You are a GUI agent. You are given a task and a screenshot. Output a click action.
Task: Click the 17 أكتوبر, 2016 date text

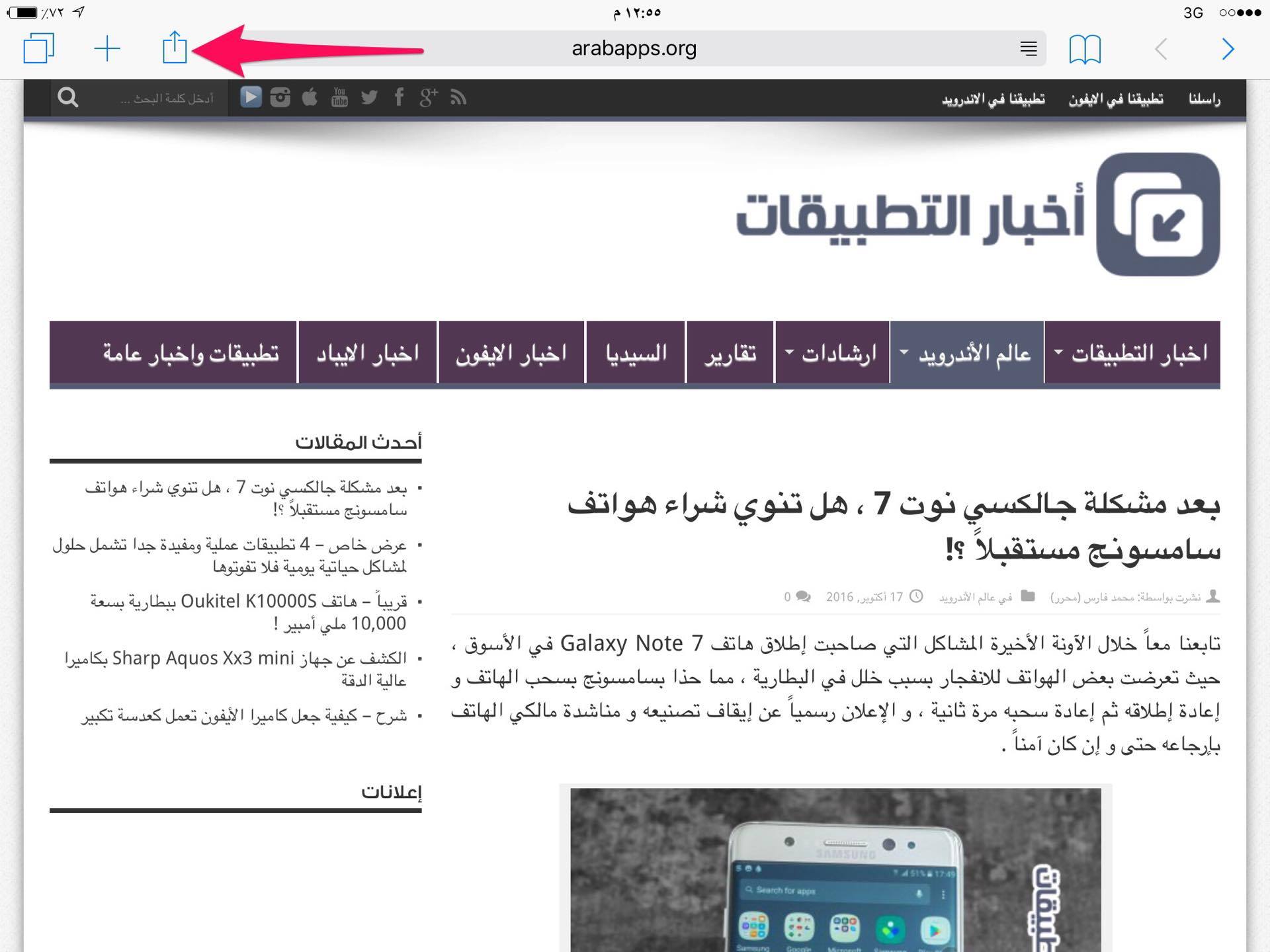(x=864, y=597)
